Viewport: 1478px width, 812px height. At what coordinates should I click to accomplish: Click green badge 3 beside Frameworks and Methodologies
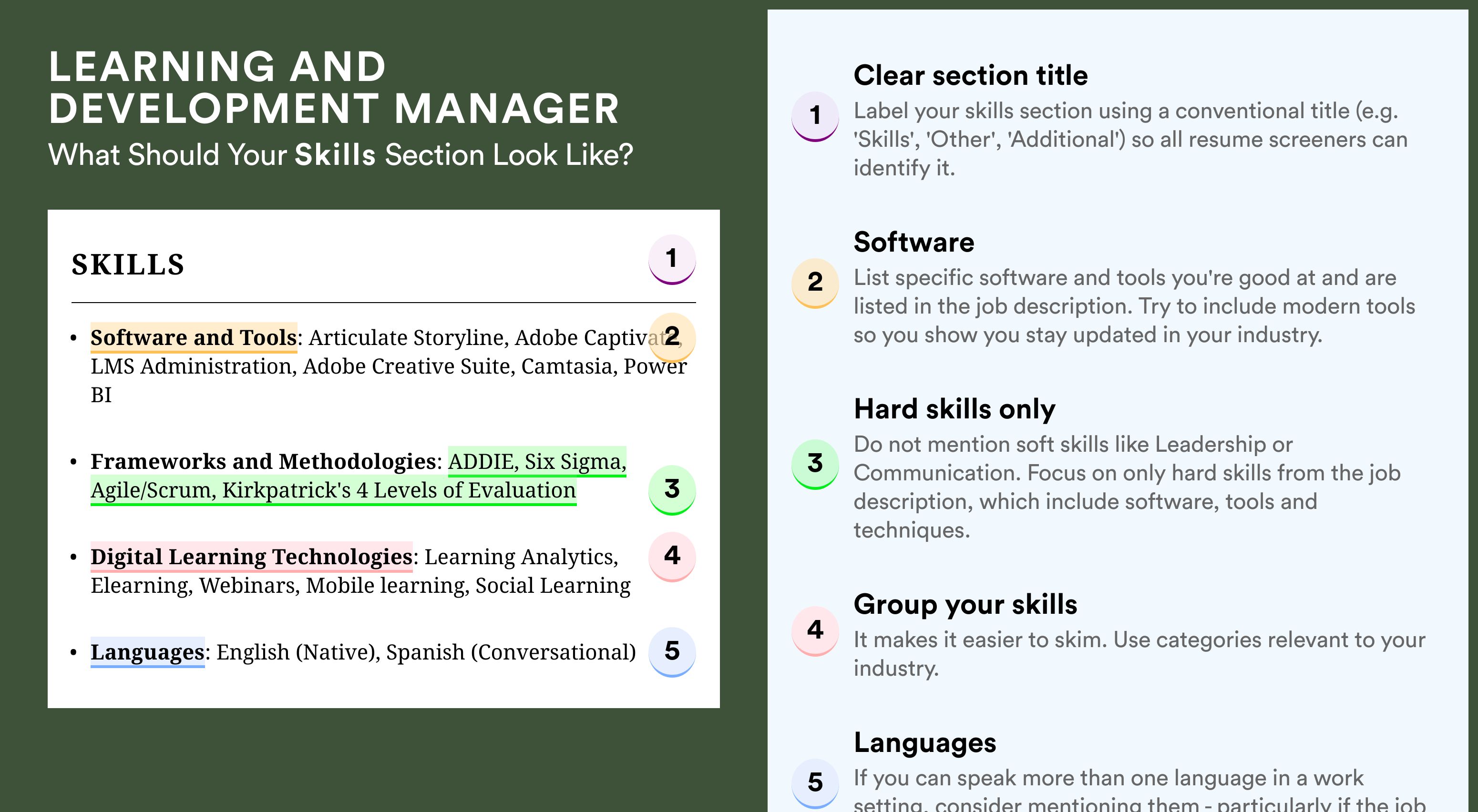point(672,490)
